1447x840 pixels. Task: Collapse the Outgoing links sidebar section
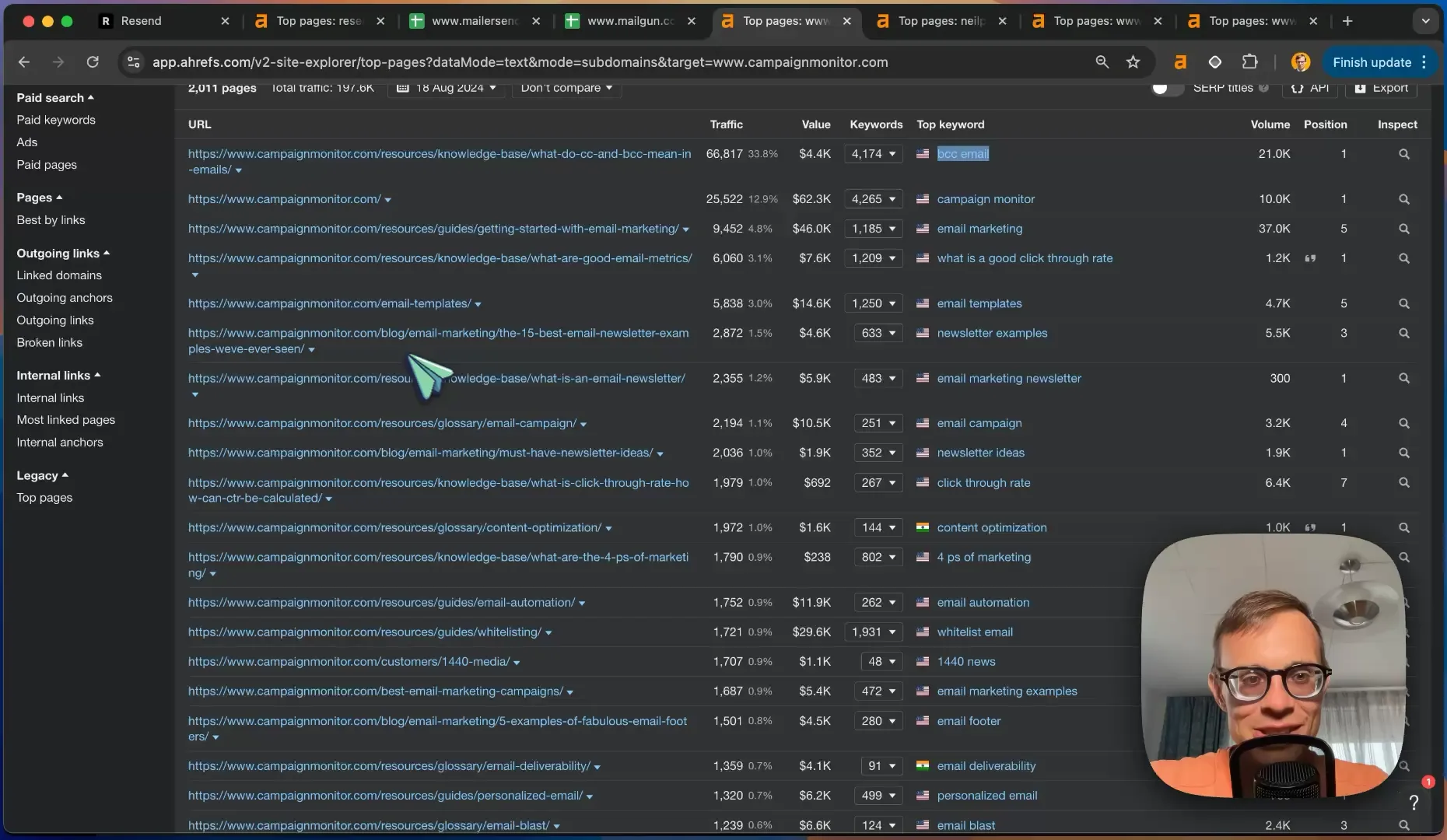coord(63,254)
